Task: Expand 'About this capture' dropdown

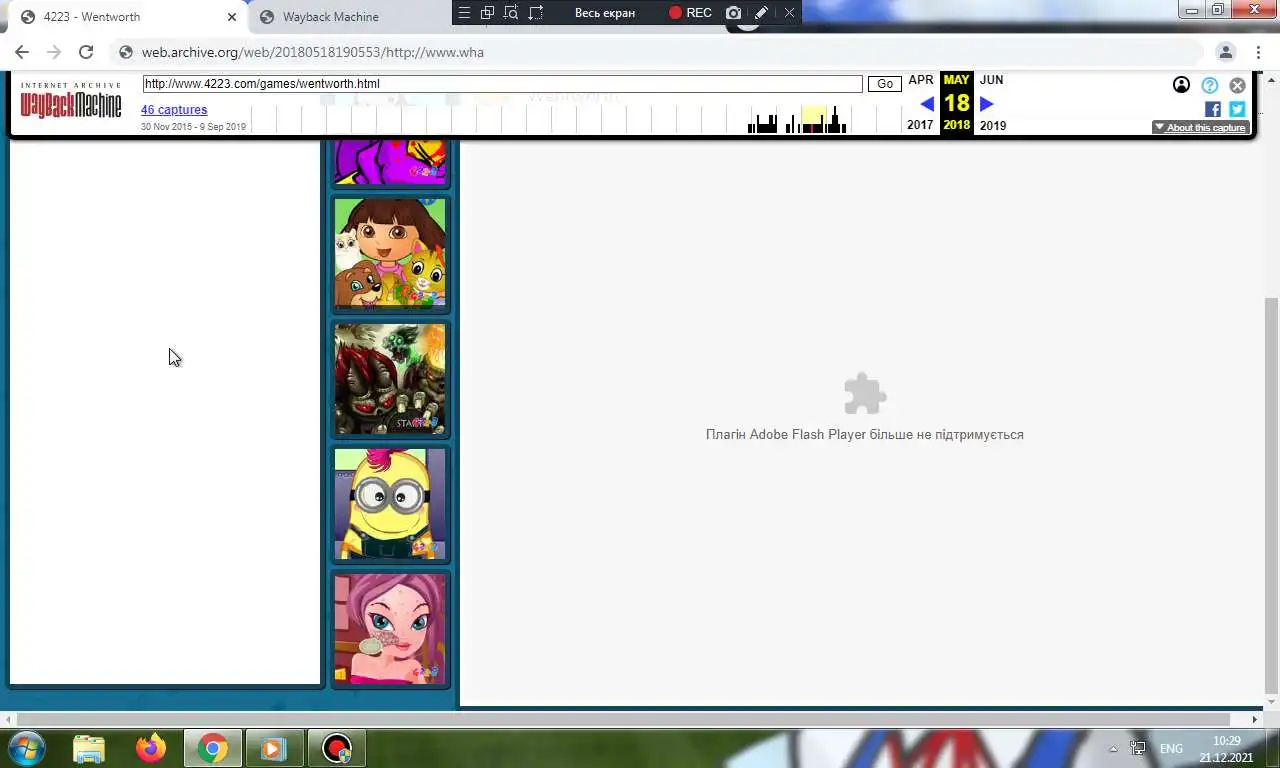Action: pos(1200,127)
